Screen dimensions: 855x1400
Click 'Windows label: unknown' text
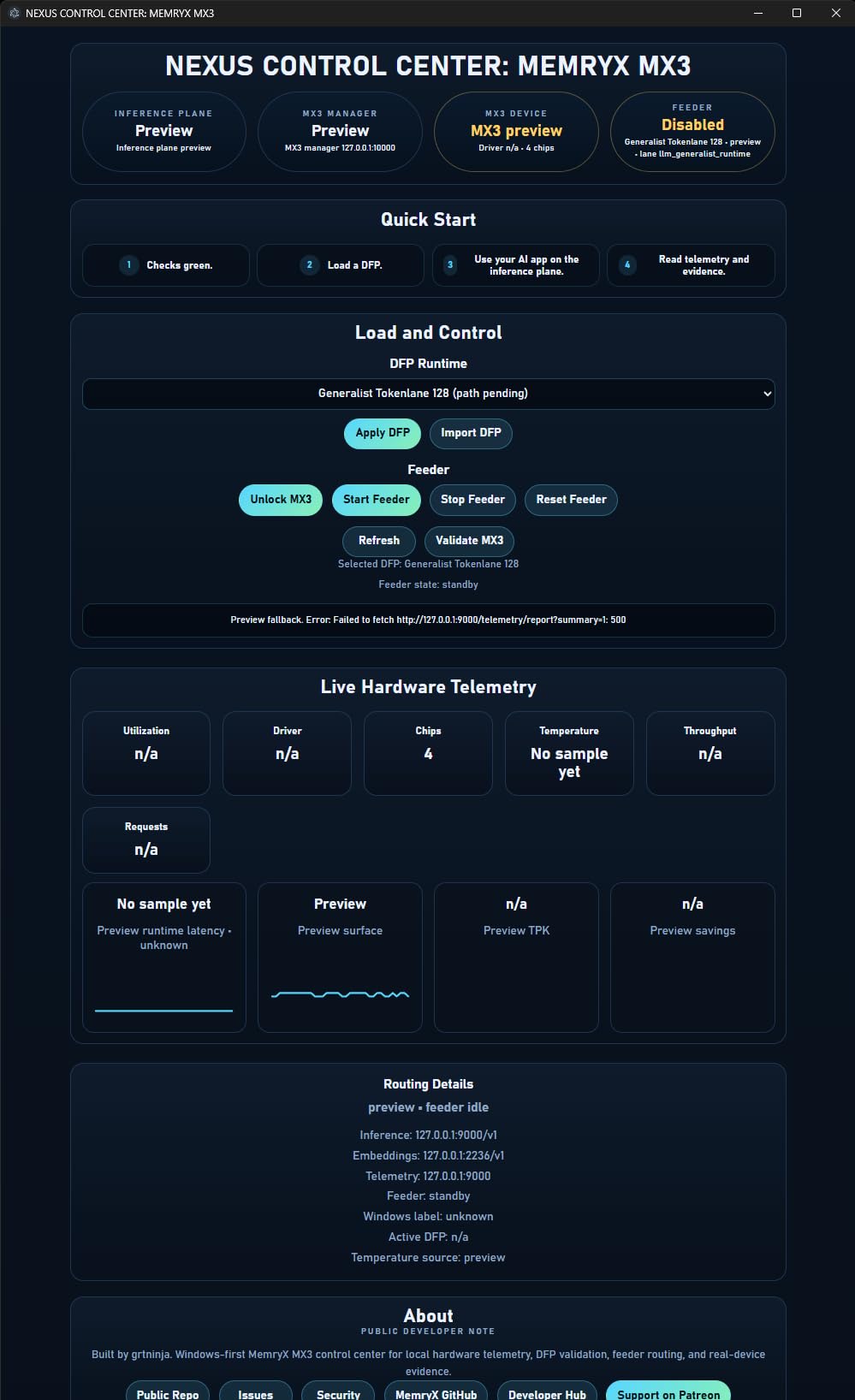[428, 1216]
